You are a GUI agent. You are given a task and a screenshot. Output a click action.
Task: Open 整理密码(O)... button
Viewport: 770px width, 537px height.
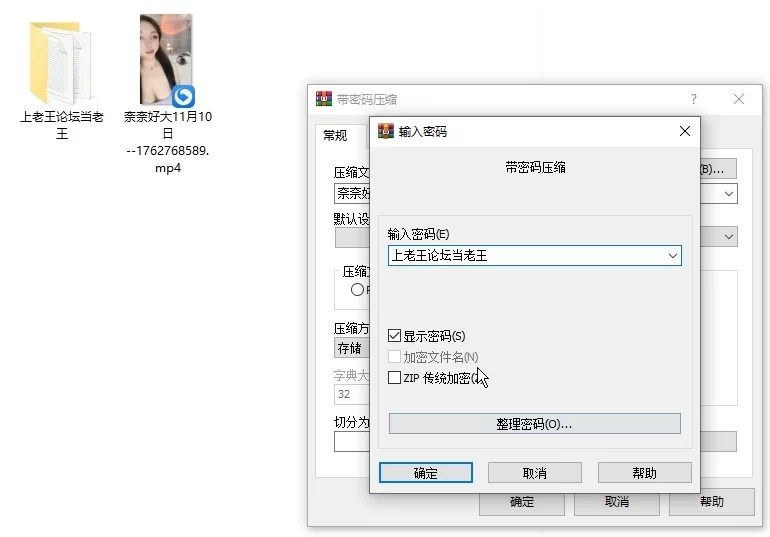(x=535, y=424)
